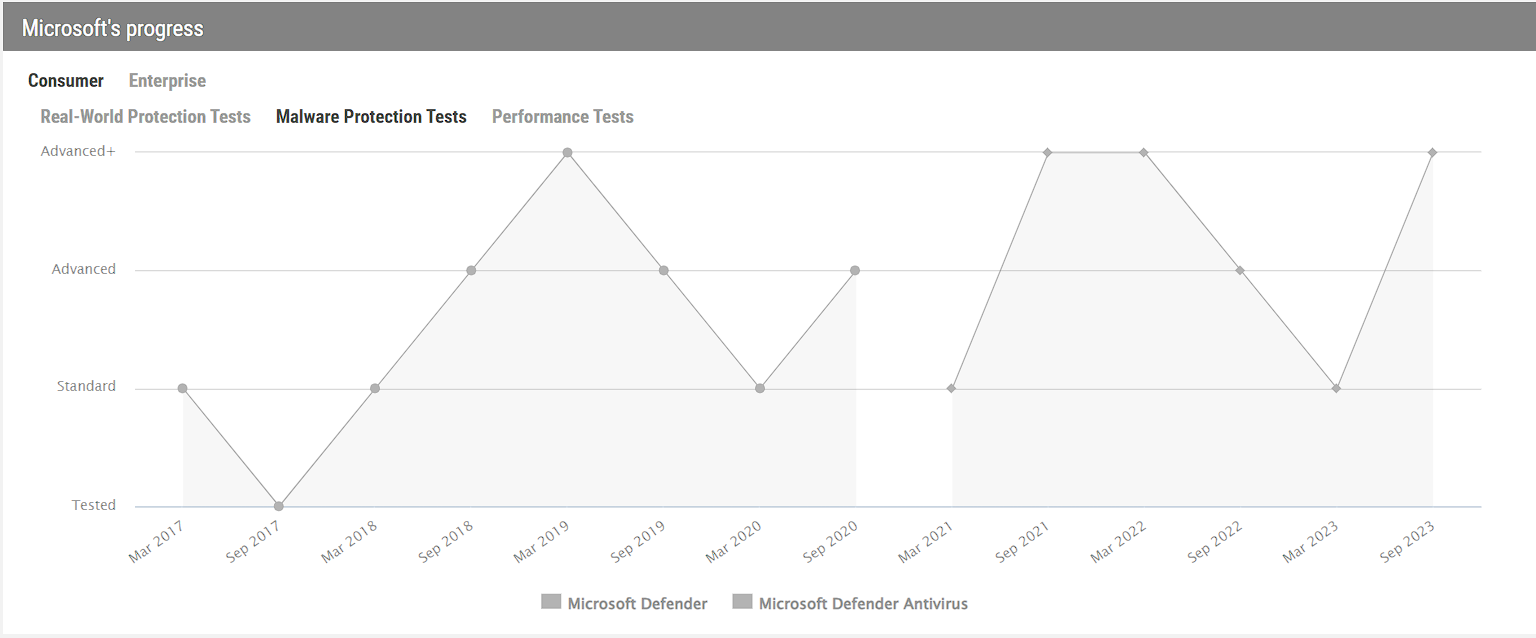Viewport: 1536px width, 638px height.
Task: Toggle the Microsoft Defender Antivirus legend series
Action: pos(862,603)
